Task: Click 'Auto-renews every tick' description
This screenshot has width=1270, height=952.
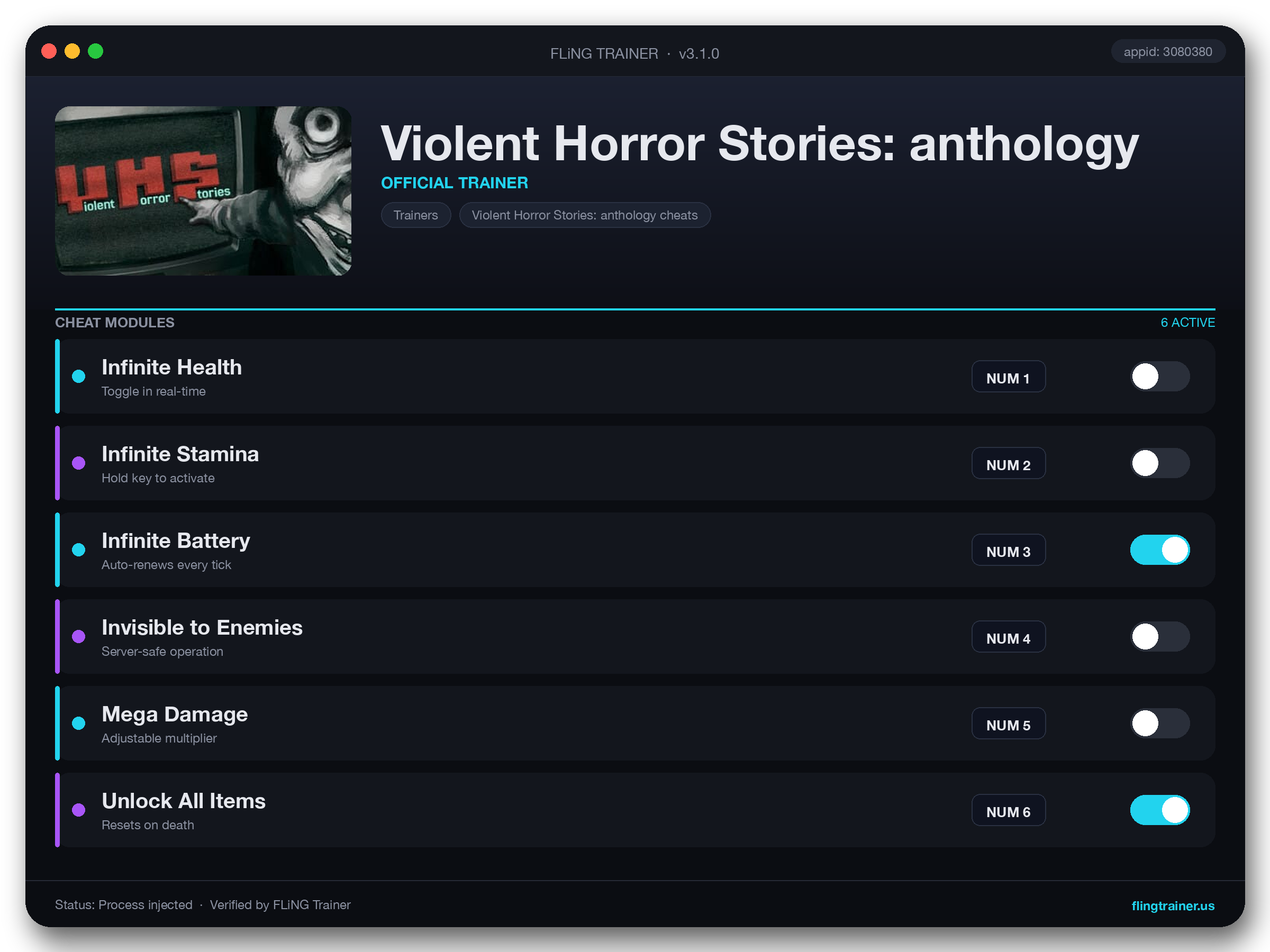Action: tap(167, 565)
